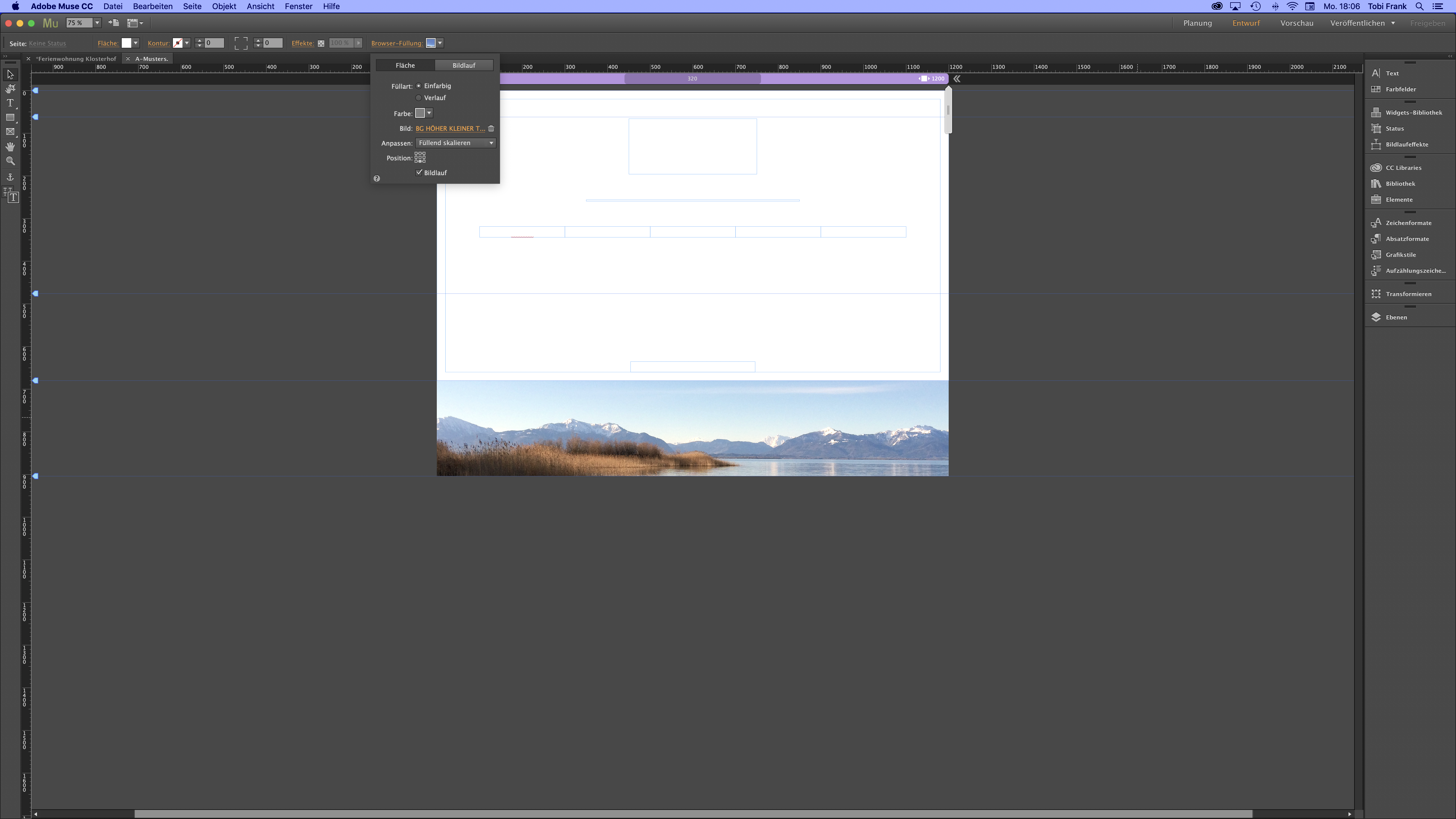Expand Anpassen dropdown Füllend skalieren

pos(491,142)
